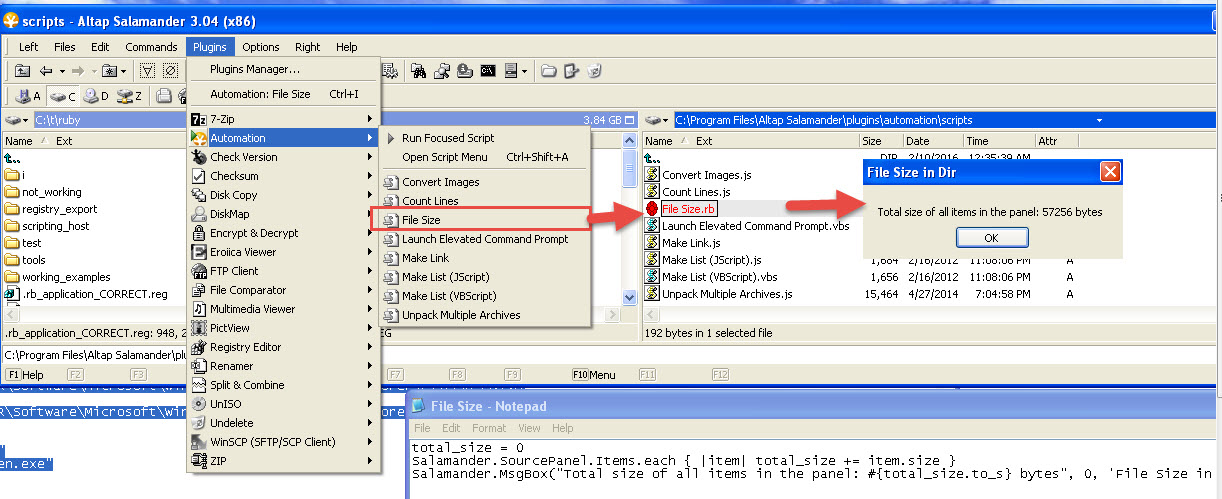
Task: Click the 7-Zip plugin entry
Action: [x=223, y=119]
